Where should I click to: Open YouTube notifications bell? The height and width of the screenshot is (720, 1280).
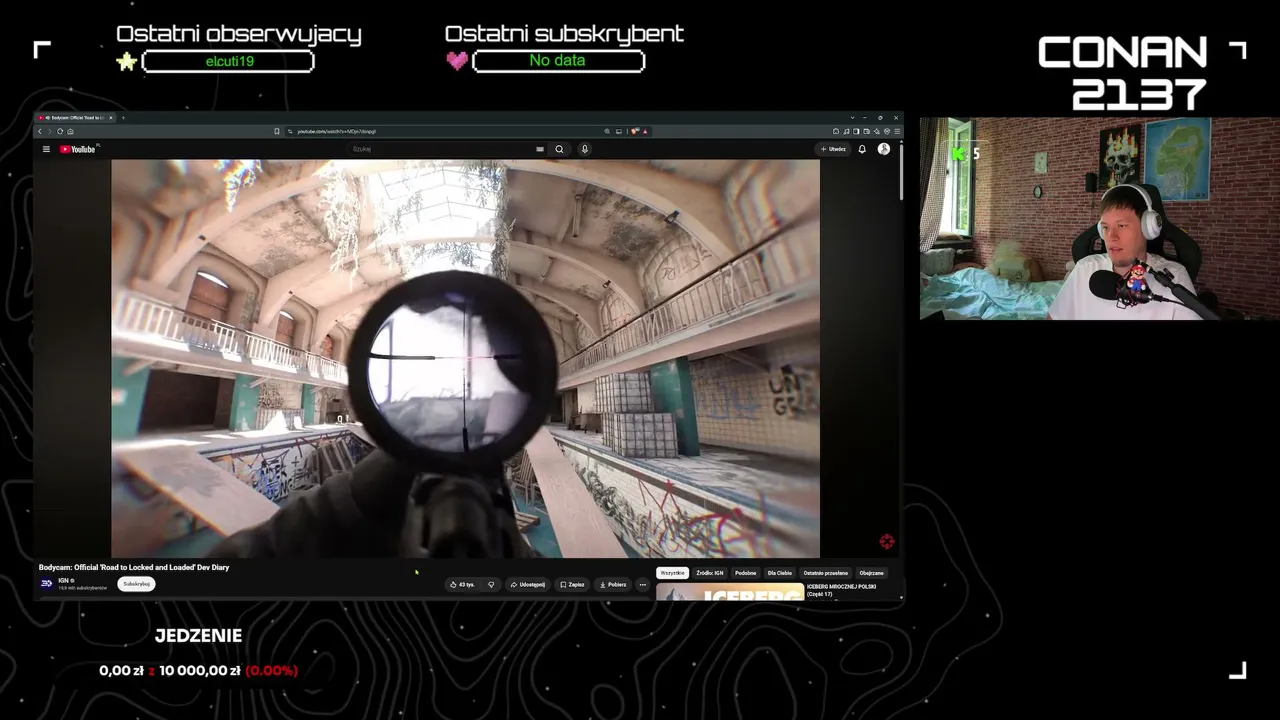[x=862, y=149]
